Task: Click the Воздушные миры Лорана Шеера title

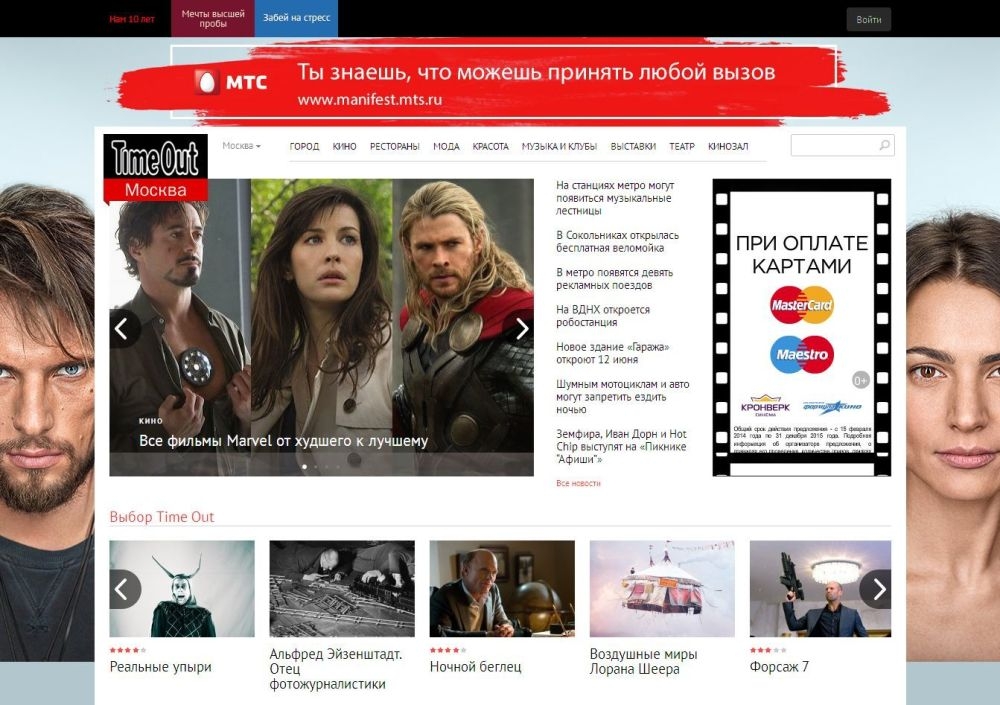Action: 643,662
